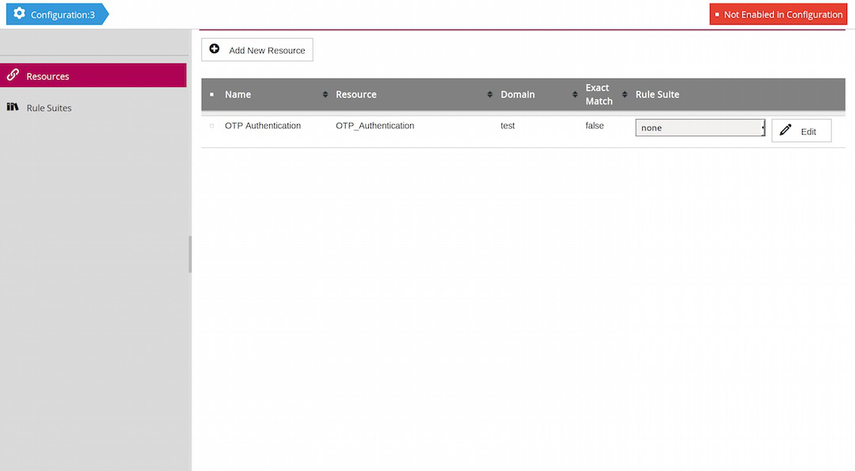Click the link icon next to Resources

13,75
